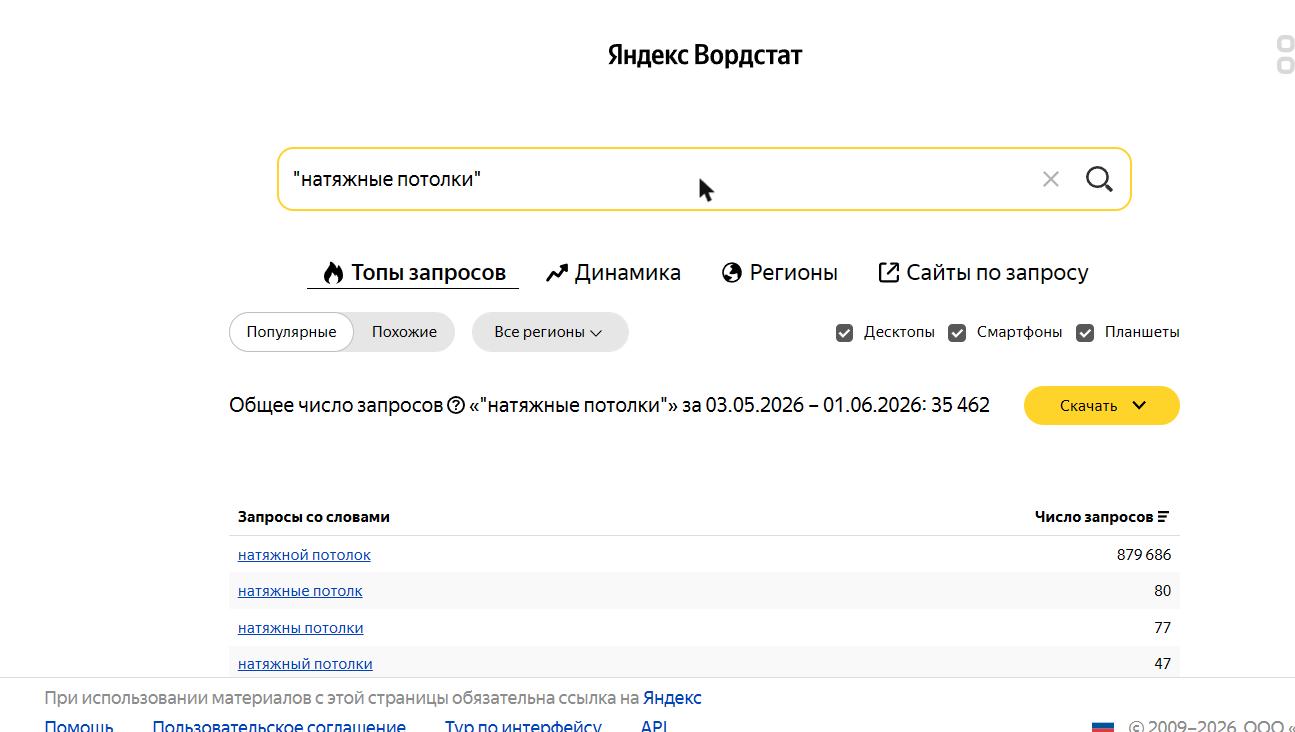Switch to the Похожие option

pos(404,332)
